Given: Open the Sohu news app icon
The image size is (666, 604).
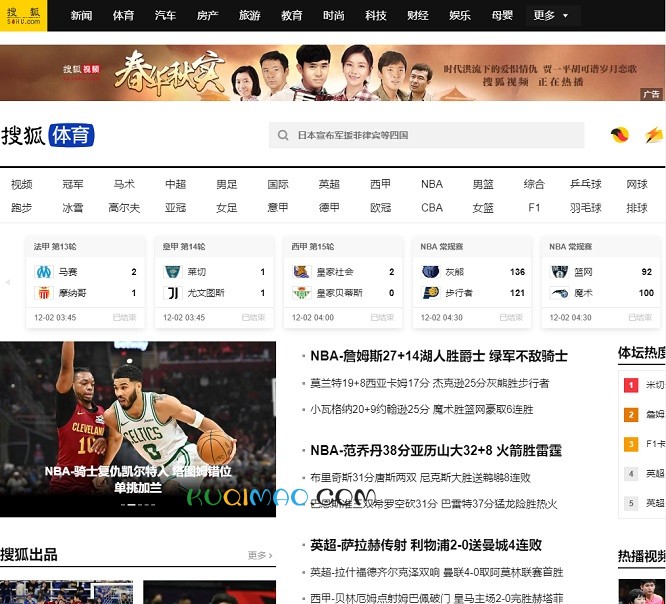Looking at the screenshot, I should [620, 135].
